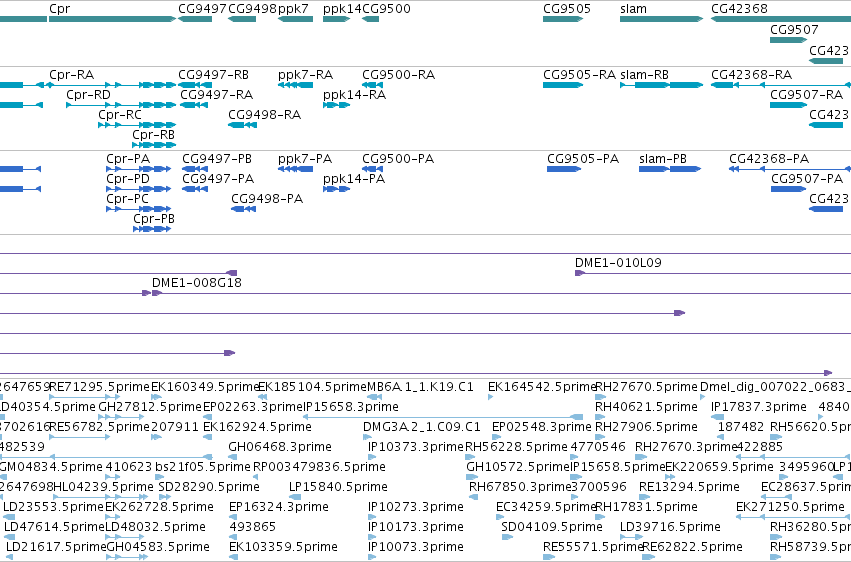
Task: Select cDNA IP17837.3prime
Action: pyautogui.click(x=717, y=417)
